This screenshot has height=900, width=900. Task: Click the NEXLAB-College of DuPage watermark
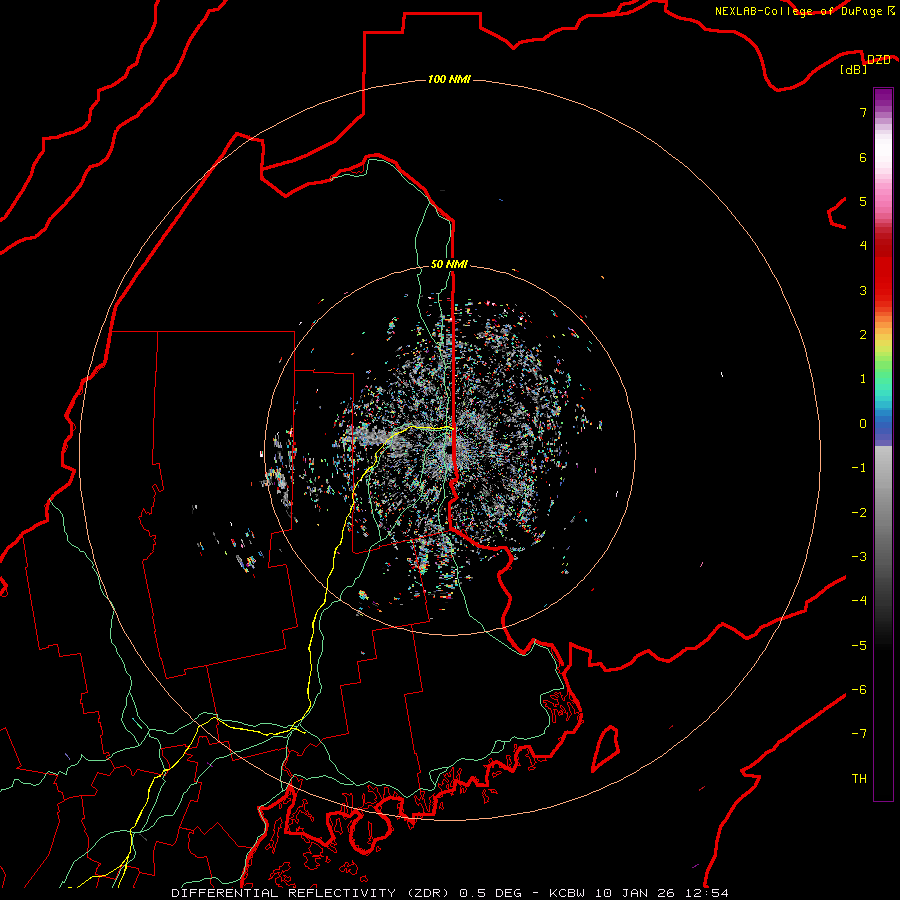pos(804,11)
